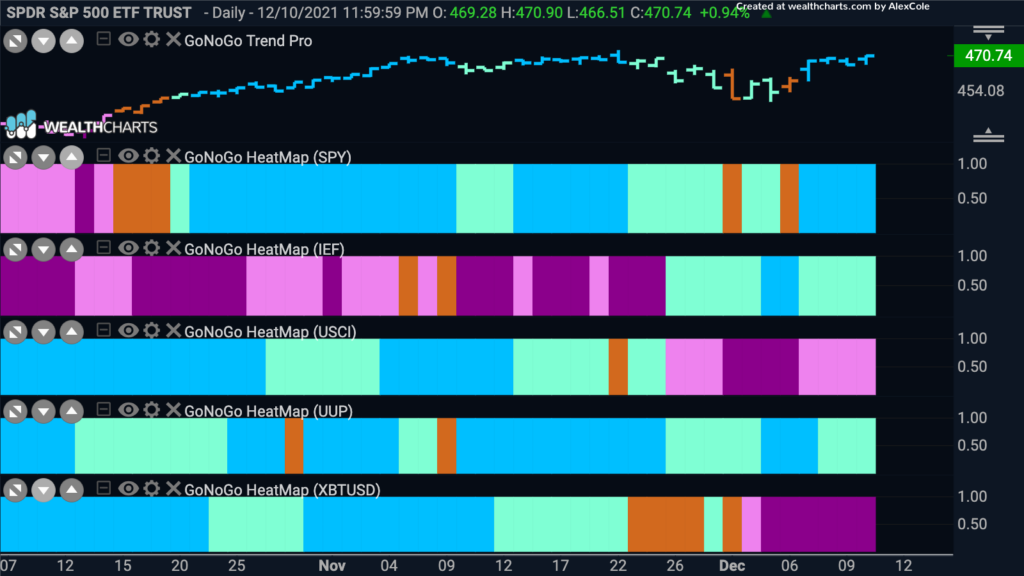Hide the GoNoGo HeatMap (UUP) indicator

point(128,410)
